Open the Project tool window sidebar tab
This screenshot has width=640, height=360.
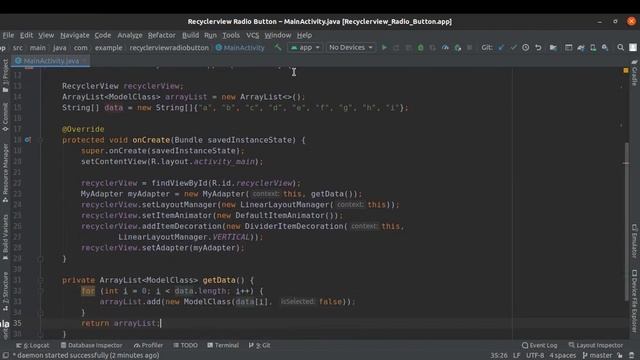point(5,76)
